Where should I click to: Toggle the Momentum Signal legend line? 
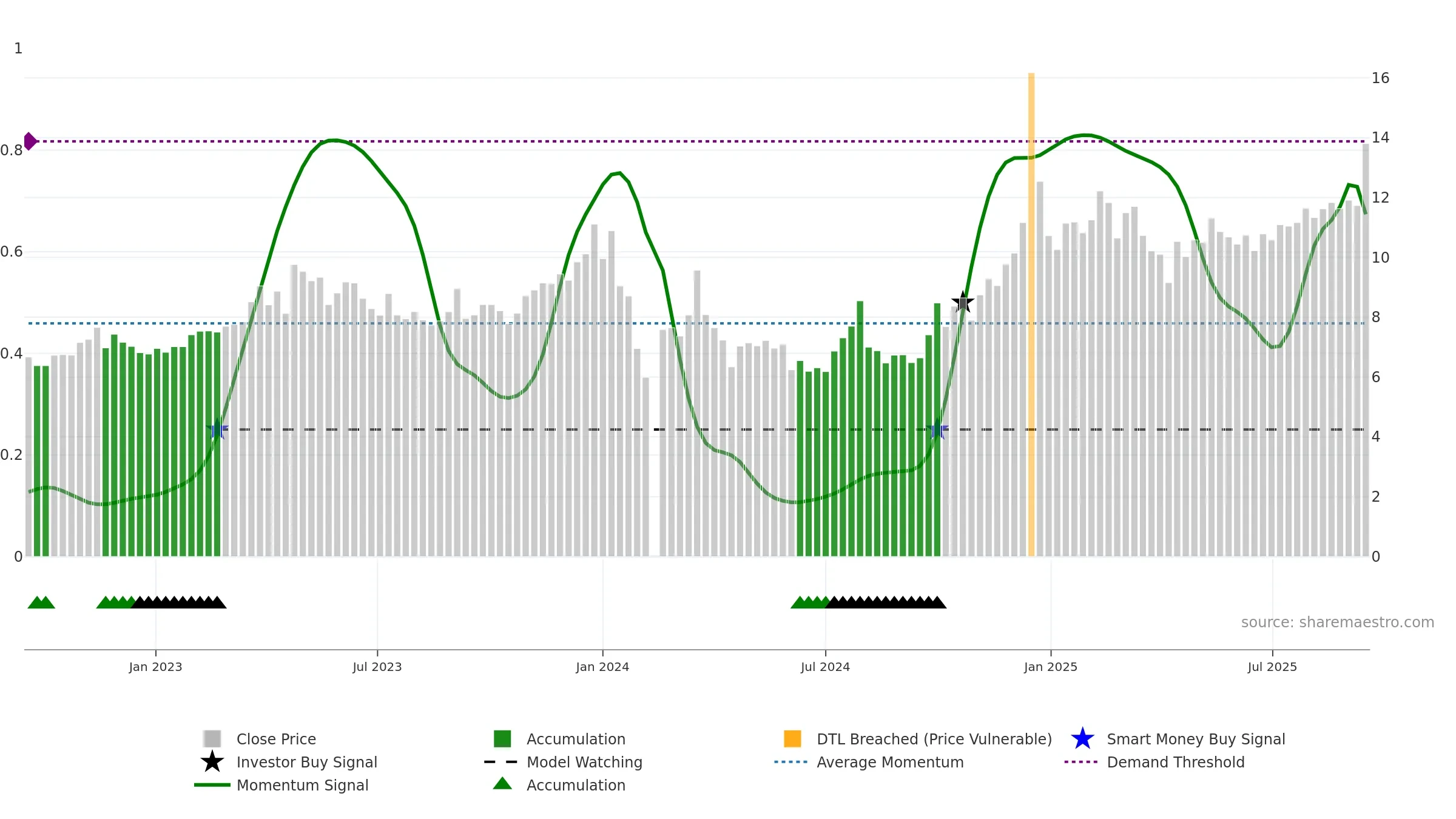212,785
